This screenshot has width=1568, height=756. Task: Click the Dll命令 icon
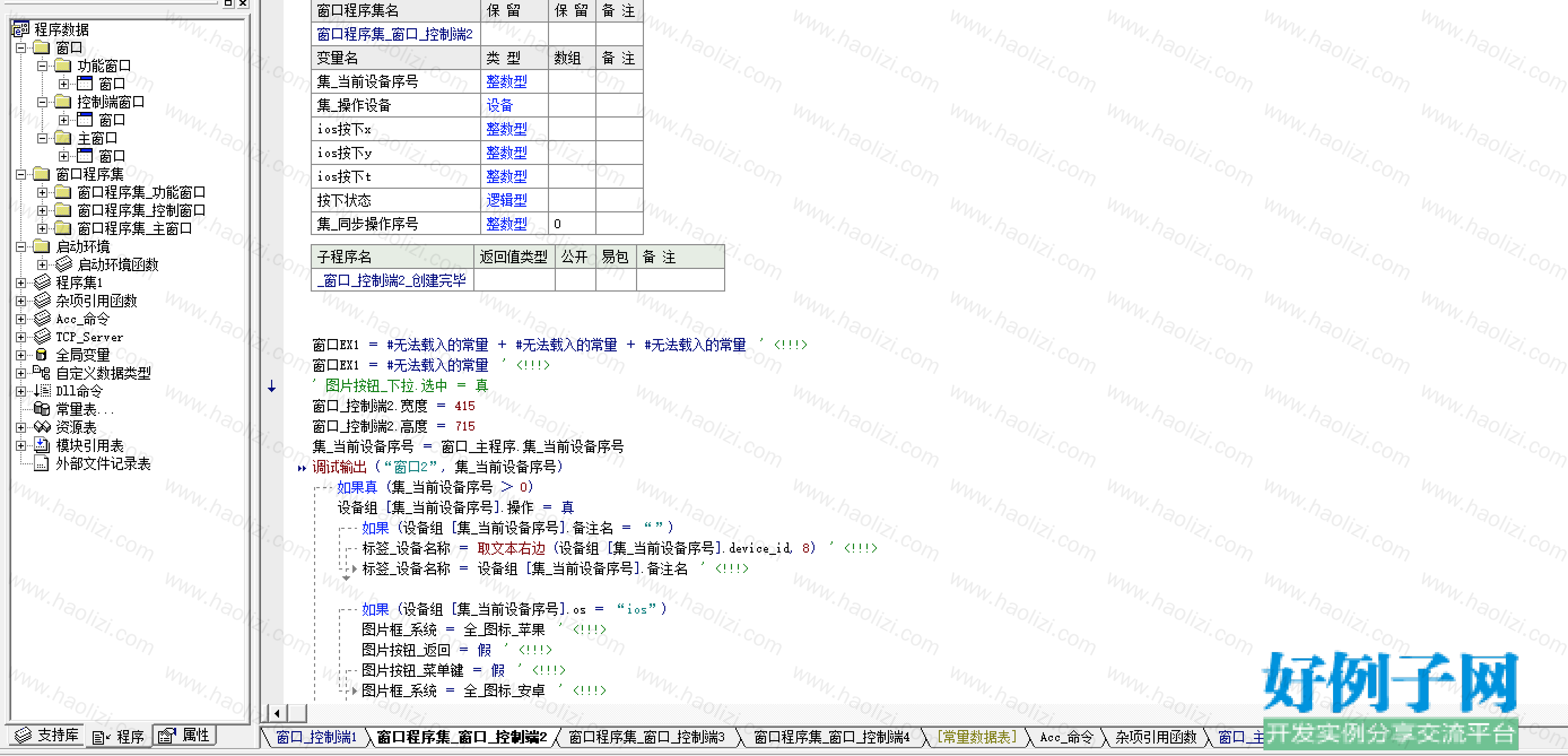pyautogui.click(x=41, y=391)
